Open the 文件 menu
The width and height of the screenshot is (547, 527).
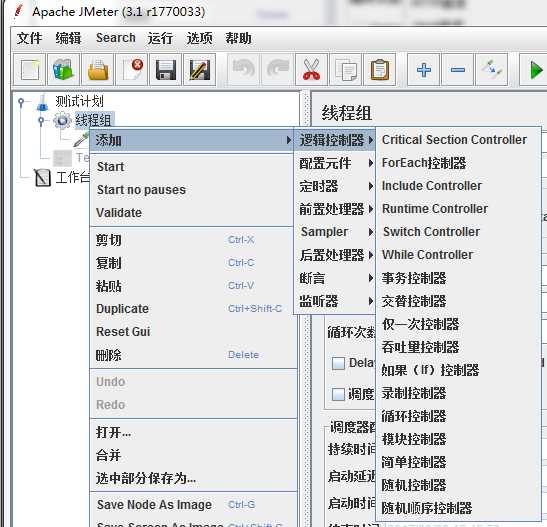29,38
